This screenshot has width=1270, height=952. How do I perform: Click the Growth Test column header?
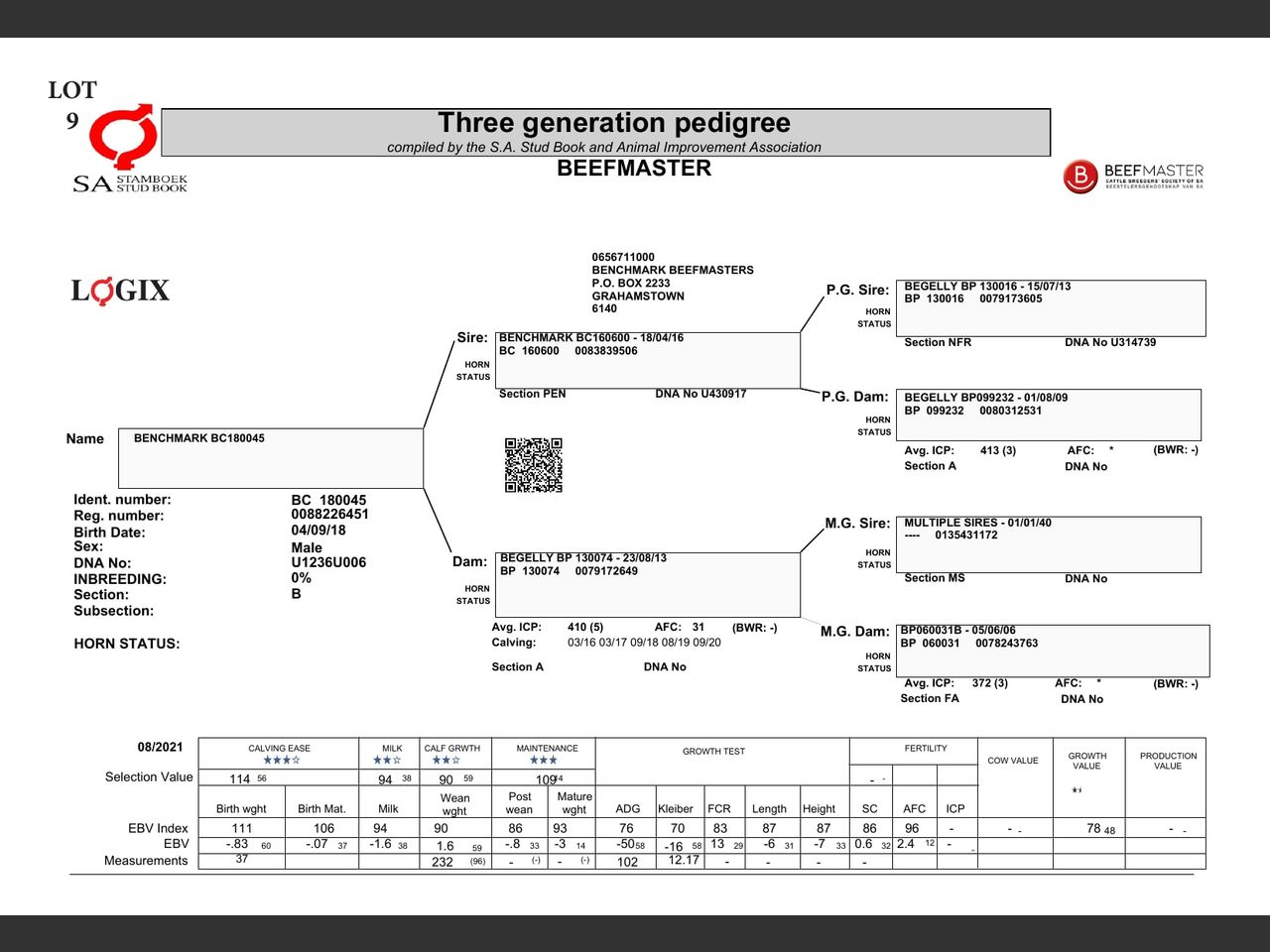pos(713,752)
